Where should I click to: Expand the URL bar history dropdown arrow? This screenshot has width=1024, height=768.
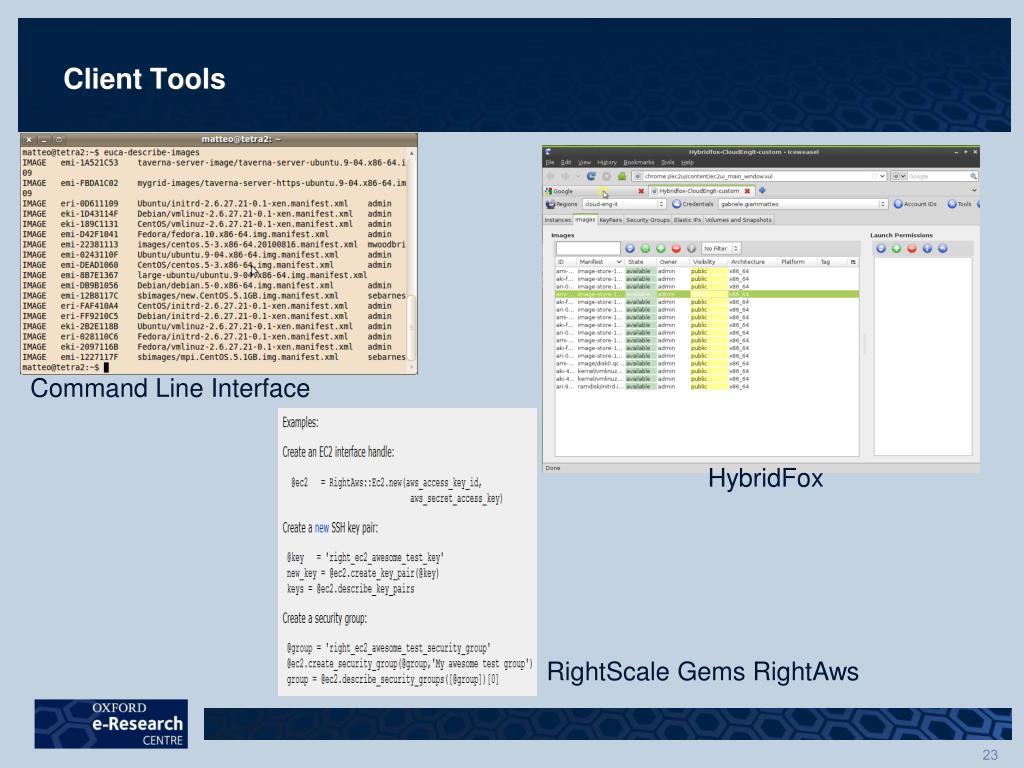(x=882, y=176)
